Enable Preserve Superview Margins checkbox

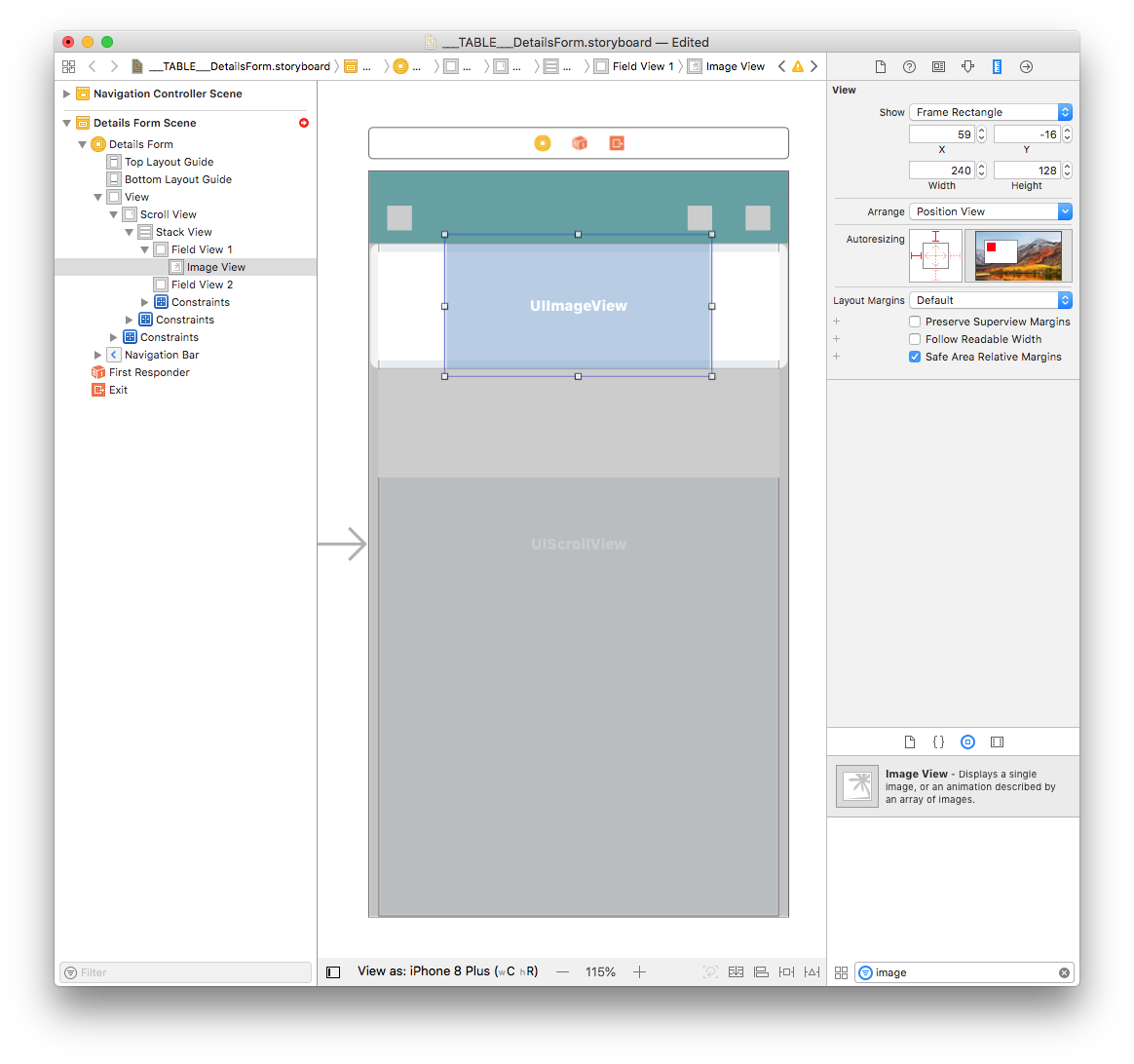tap(915, 322)
